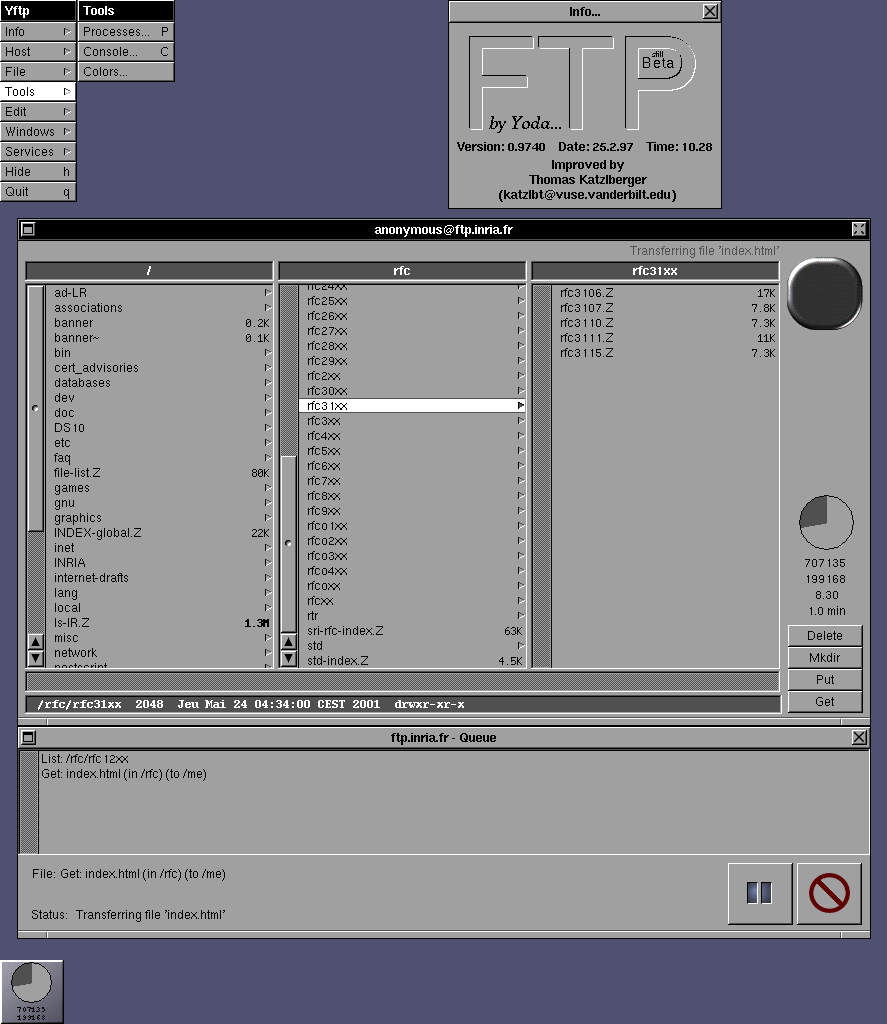
Task: Select rfc3110.Z file
Action: pos(666,323)
